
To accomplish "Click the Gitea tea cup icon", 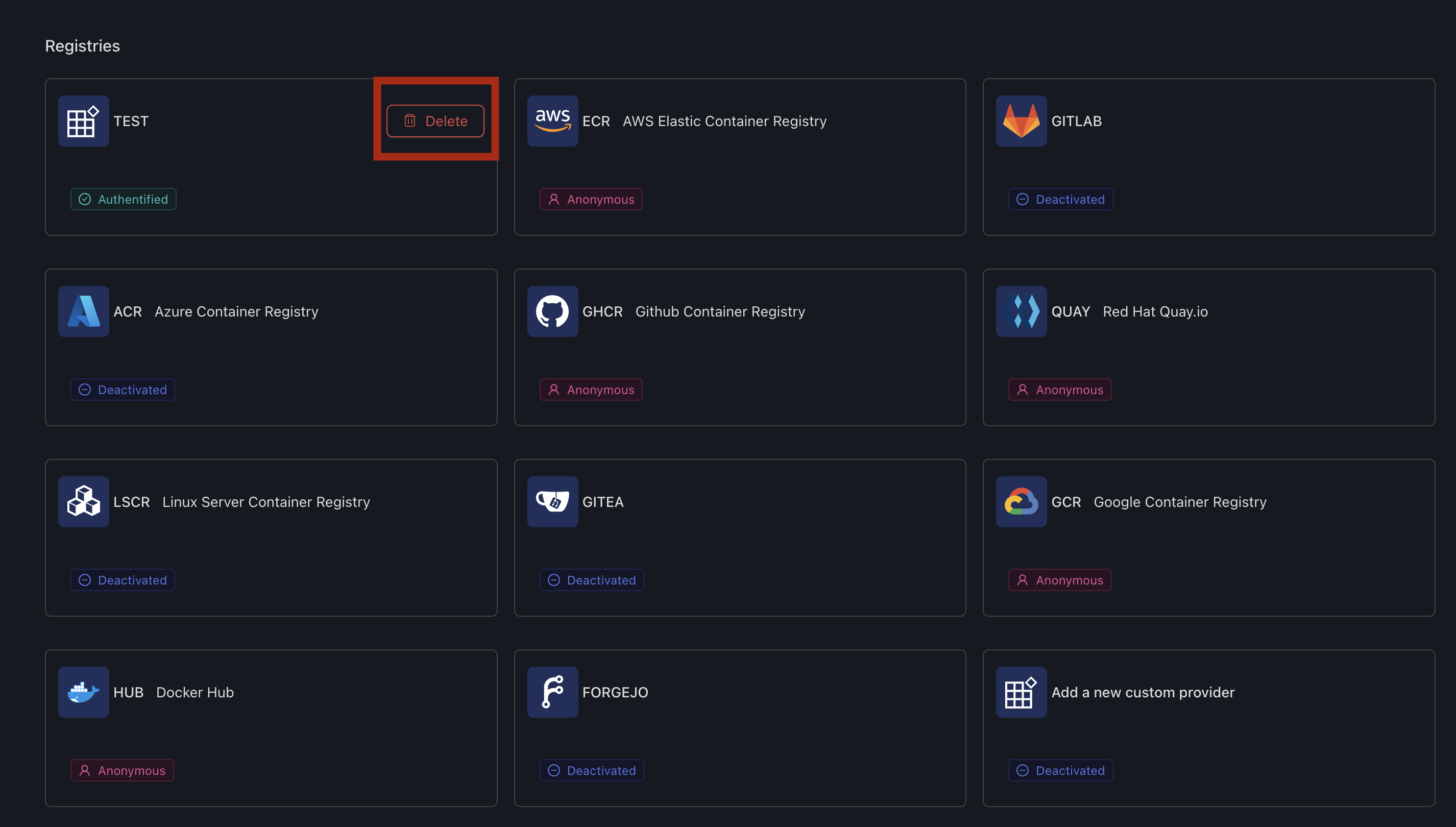I will click(x=552, y=501).
